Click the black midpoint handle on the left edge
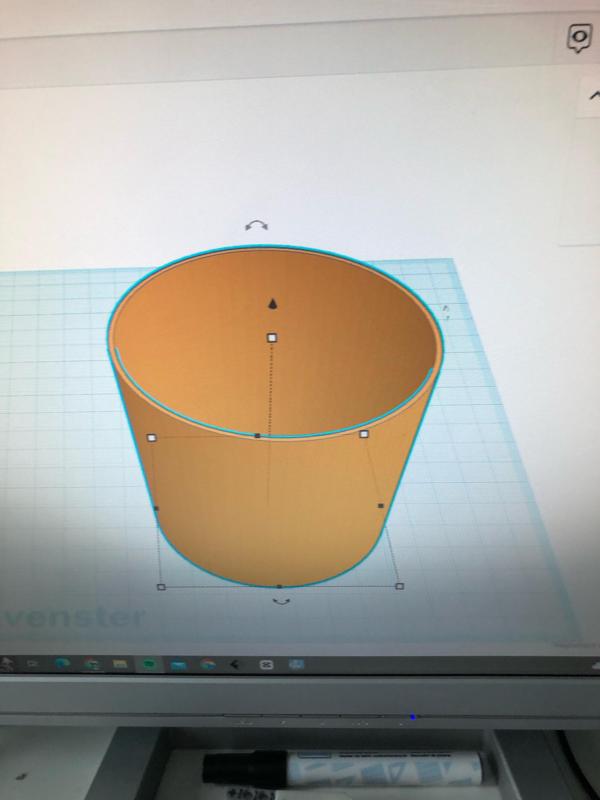Screen dimensions: 600x800 coord(156,508)
